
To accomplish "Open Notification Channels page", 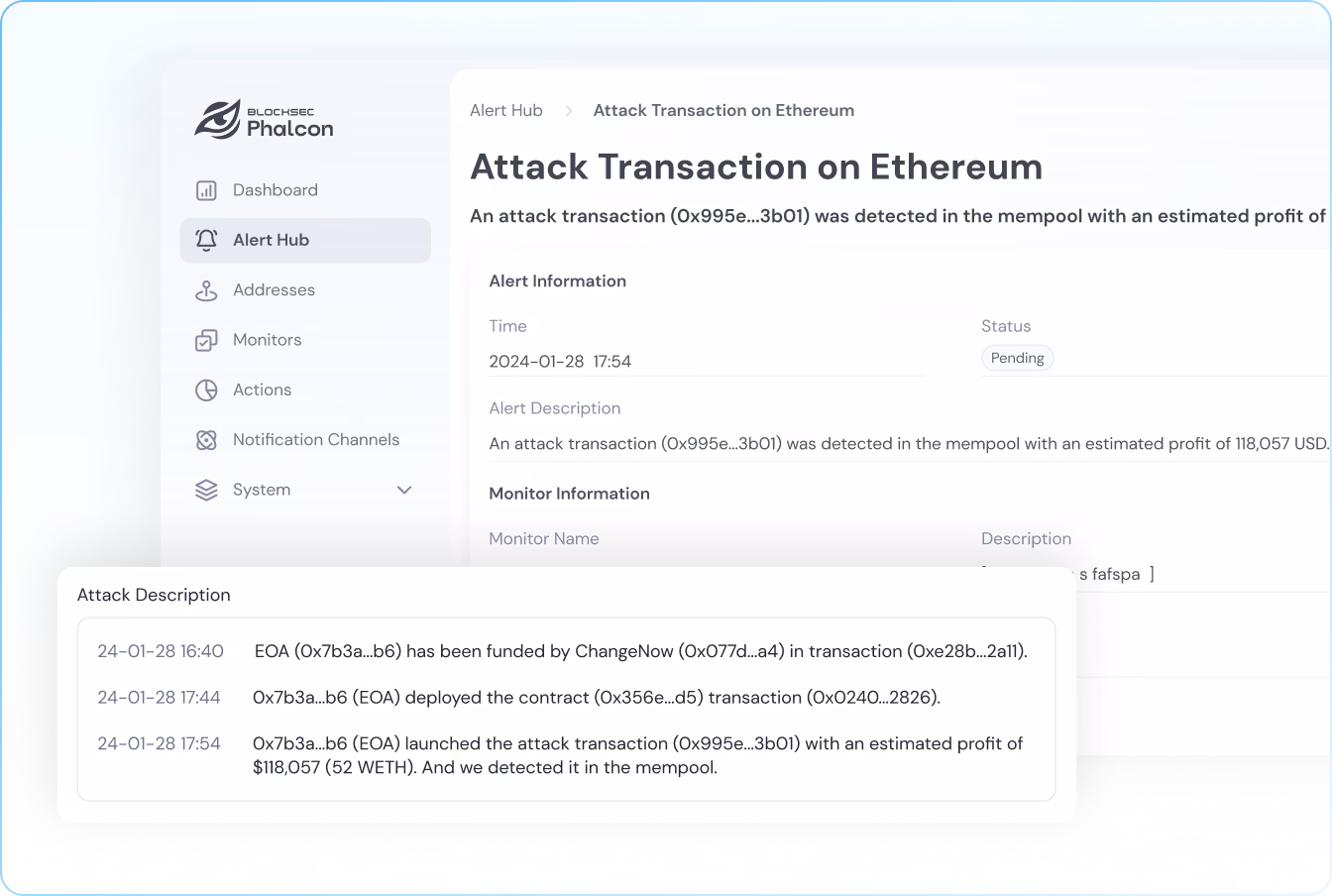I will 315,440.
